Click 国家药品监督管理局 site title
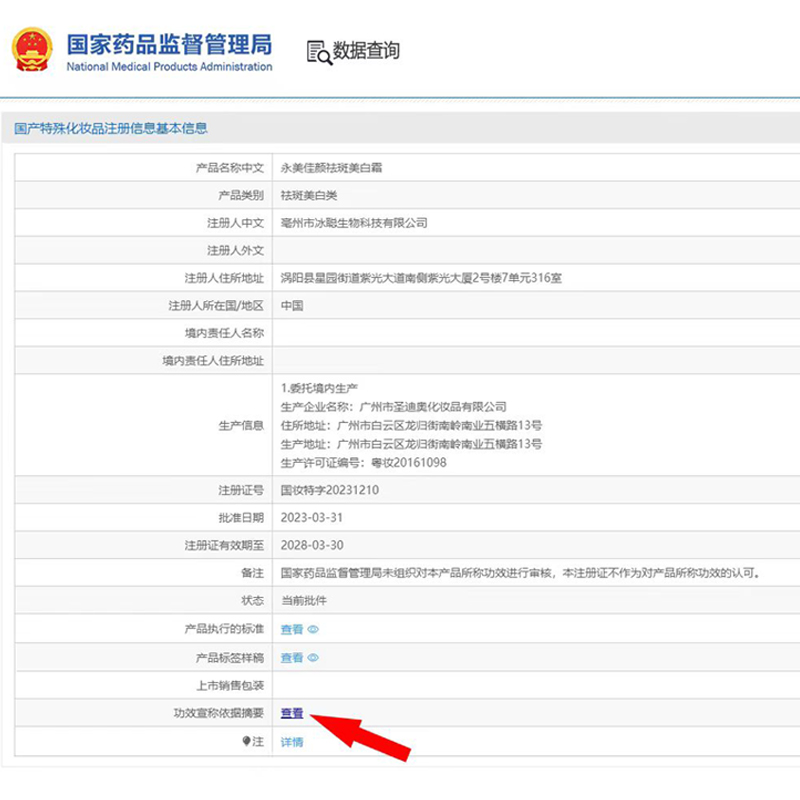The image size is (800, 800). point(169,44)
